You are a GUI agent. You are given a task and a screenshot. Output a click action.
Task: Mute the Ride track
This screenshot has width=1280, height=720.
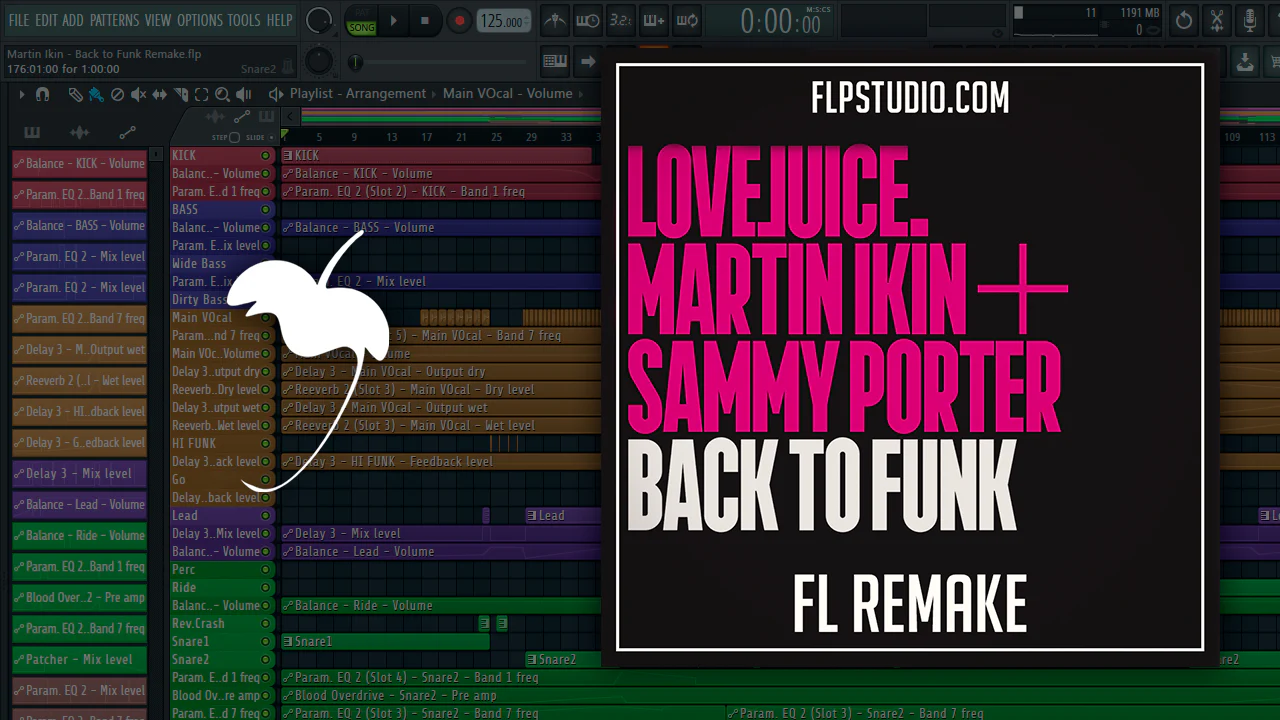[266, 587]
